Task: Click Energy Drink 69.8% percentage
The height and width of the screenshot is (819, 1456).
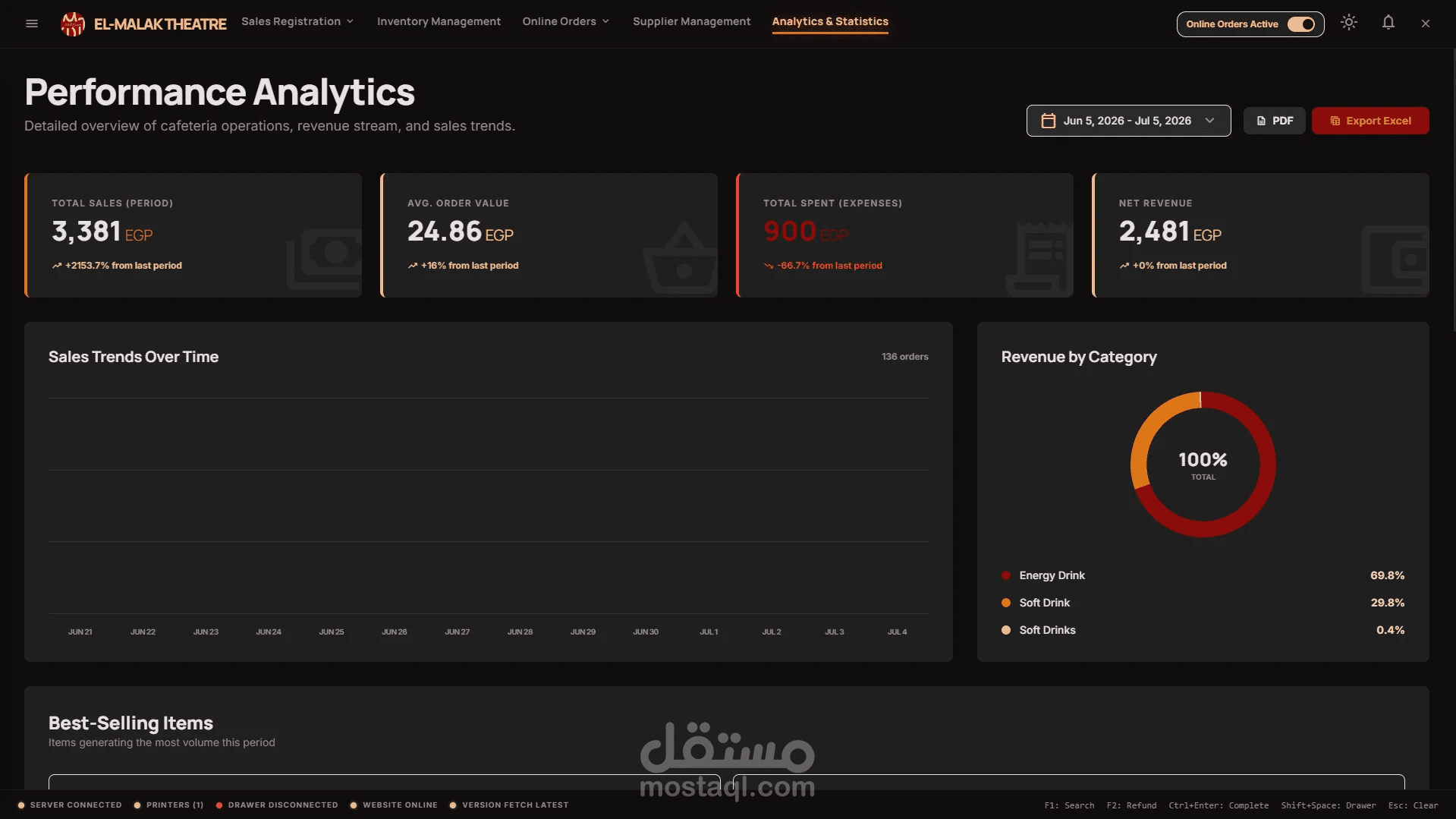Action: click(x=1387, y=575)
